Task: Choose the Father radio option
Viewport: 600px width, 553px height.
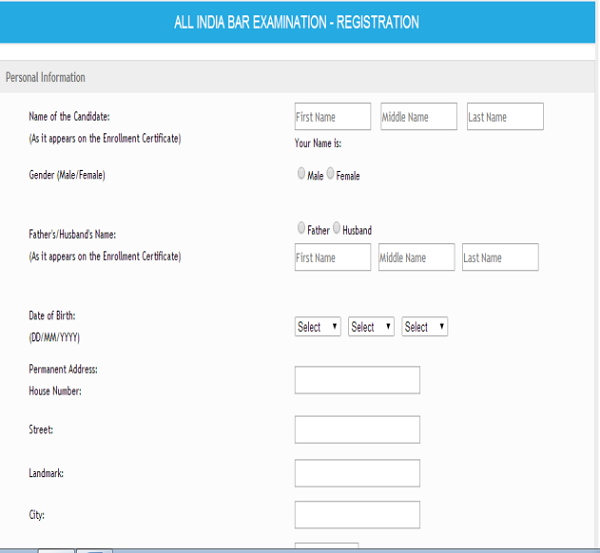Action: pyautogui.click(x=302, y=228)
